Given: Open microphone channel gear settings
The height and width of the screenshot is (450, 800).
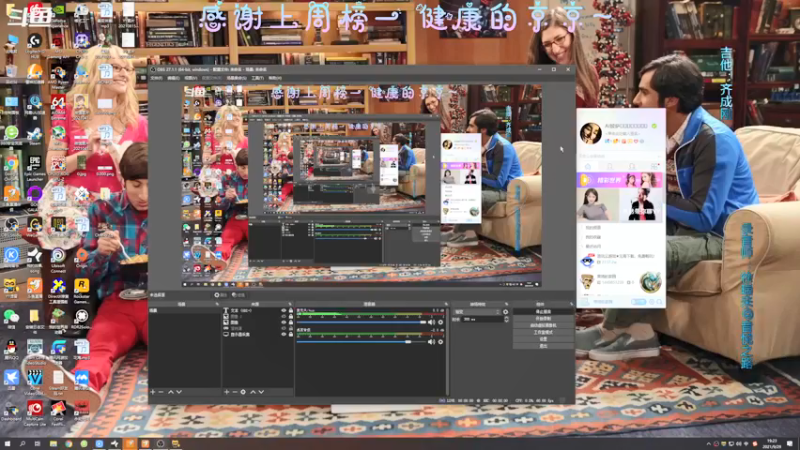Looking at the screenshot, I should click(440, 322).
